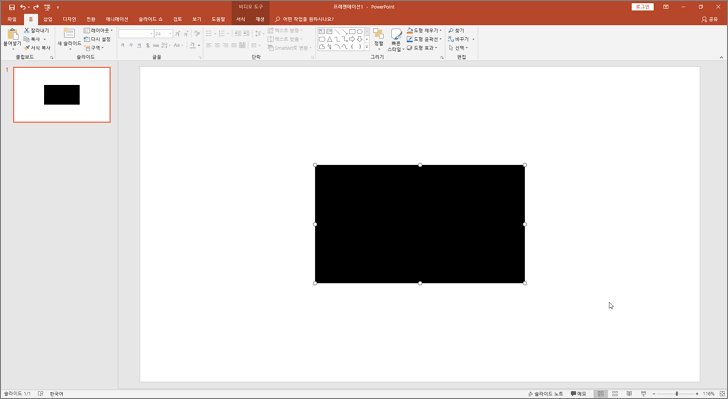Viewport: 728px width, 399px height.
Task: Click the Login (로그인) button in the title bar
Action: [643, 7]
